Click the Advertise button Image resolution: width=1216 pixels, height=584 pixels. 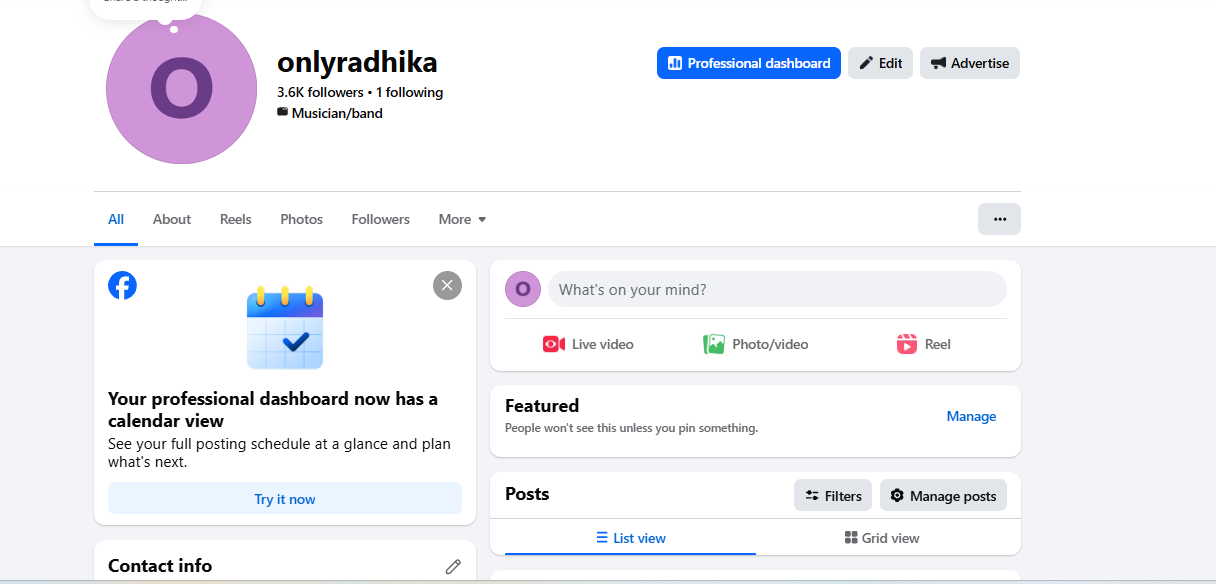(970, 63)
